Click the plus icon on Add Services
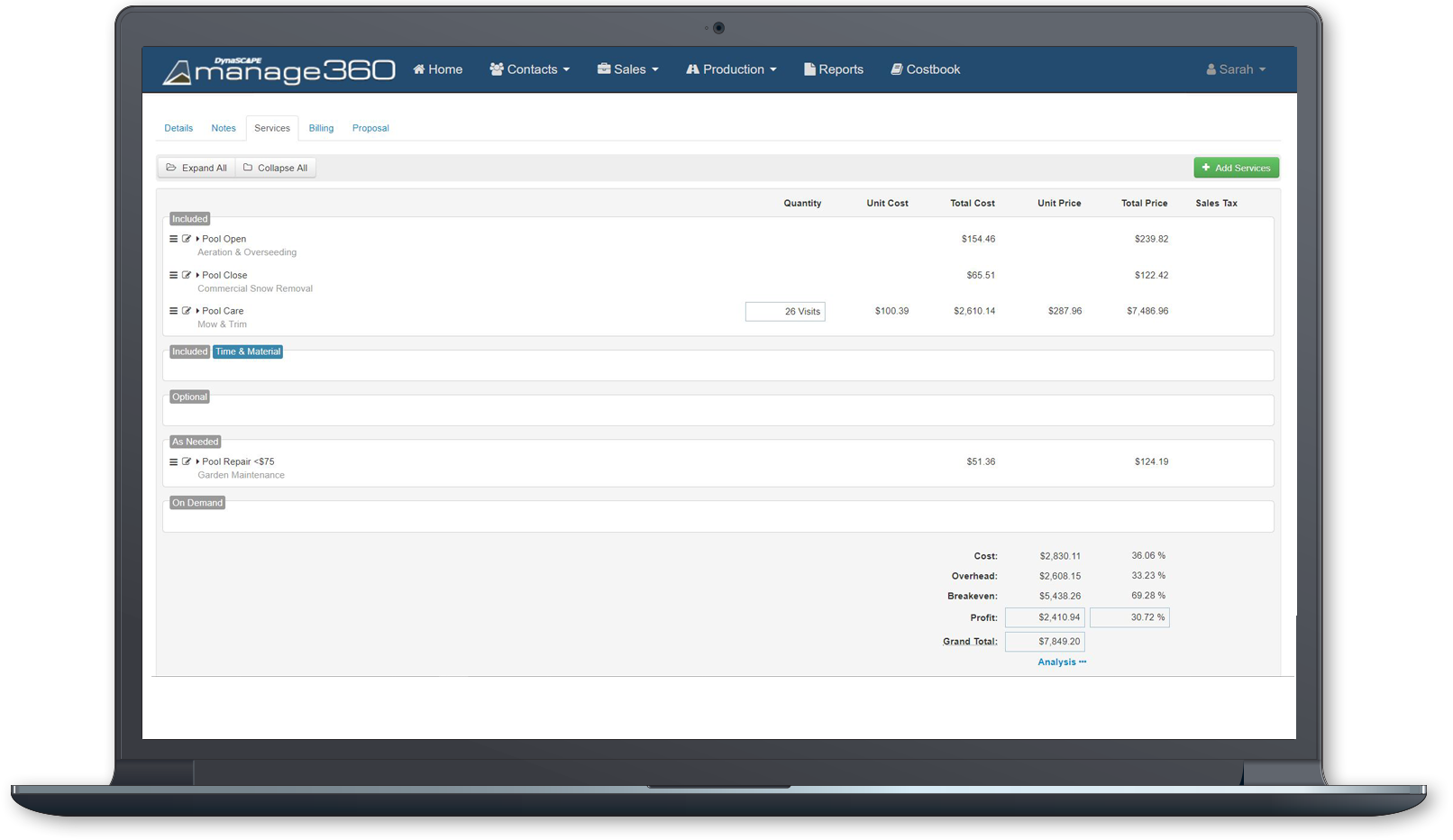The image size is (1453, 840). (x=1206, y=168)
